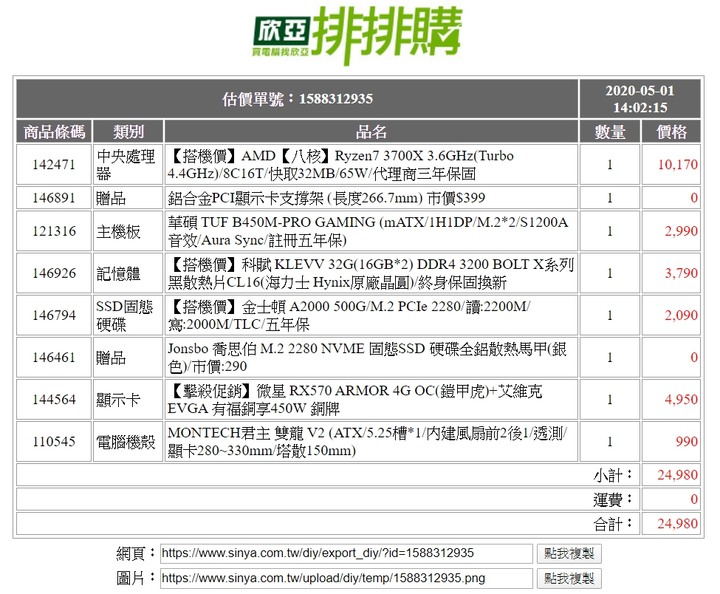This screenshot has height=594, width=720.
Task: Click the 顯示卡 category cell
Action: point(128,399)
